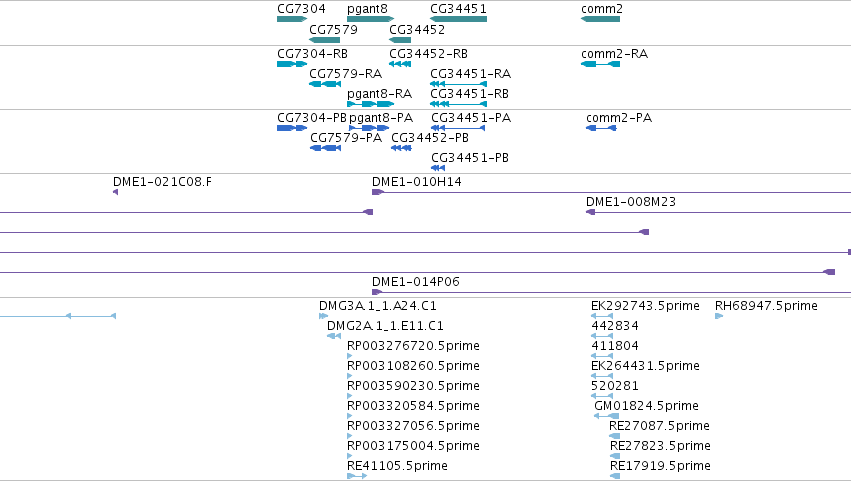Click the teal comm2 gene arrow glyph
Viewport: 851px width, 481px height.
click(x=600, y=19)
